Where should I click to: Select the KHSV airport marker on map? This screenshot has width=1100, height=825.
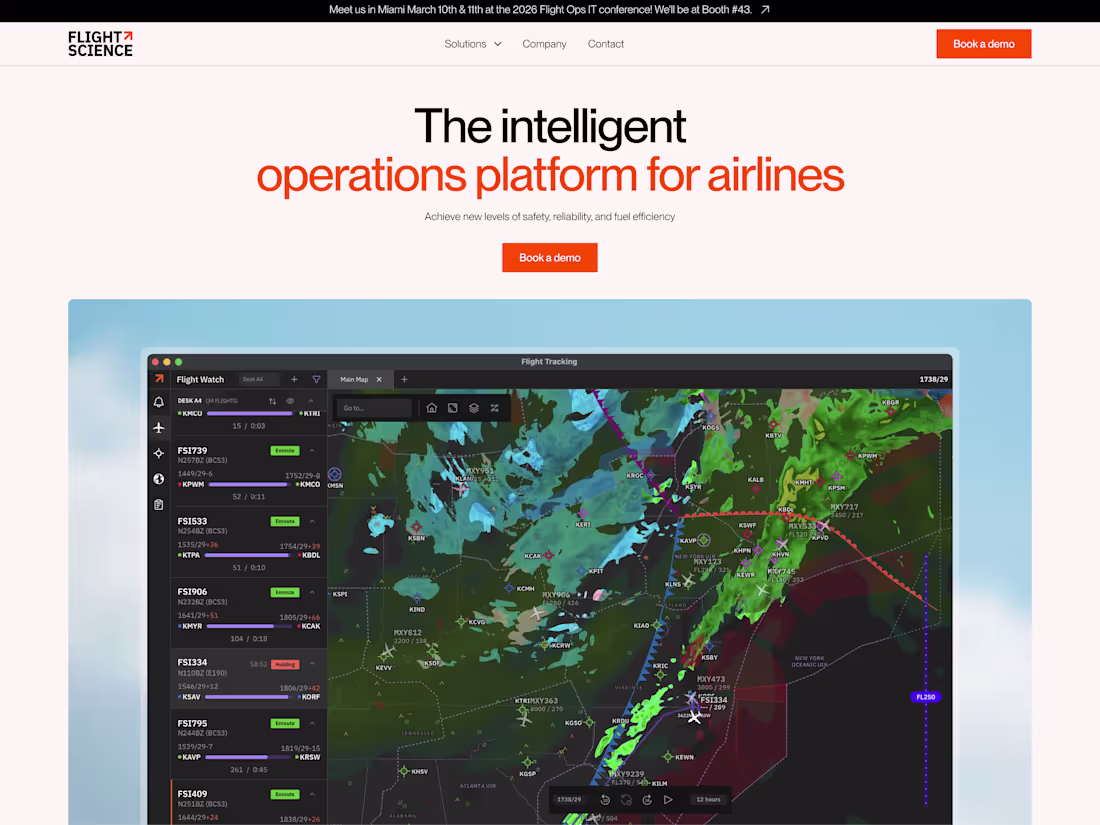pyautogui.click(x=404, y=771)
